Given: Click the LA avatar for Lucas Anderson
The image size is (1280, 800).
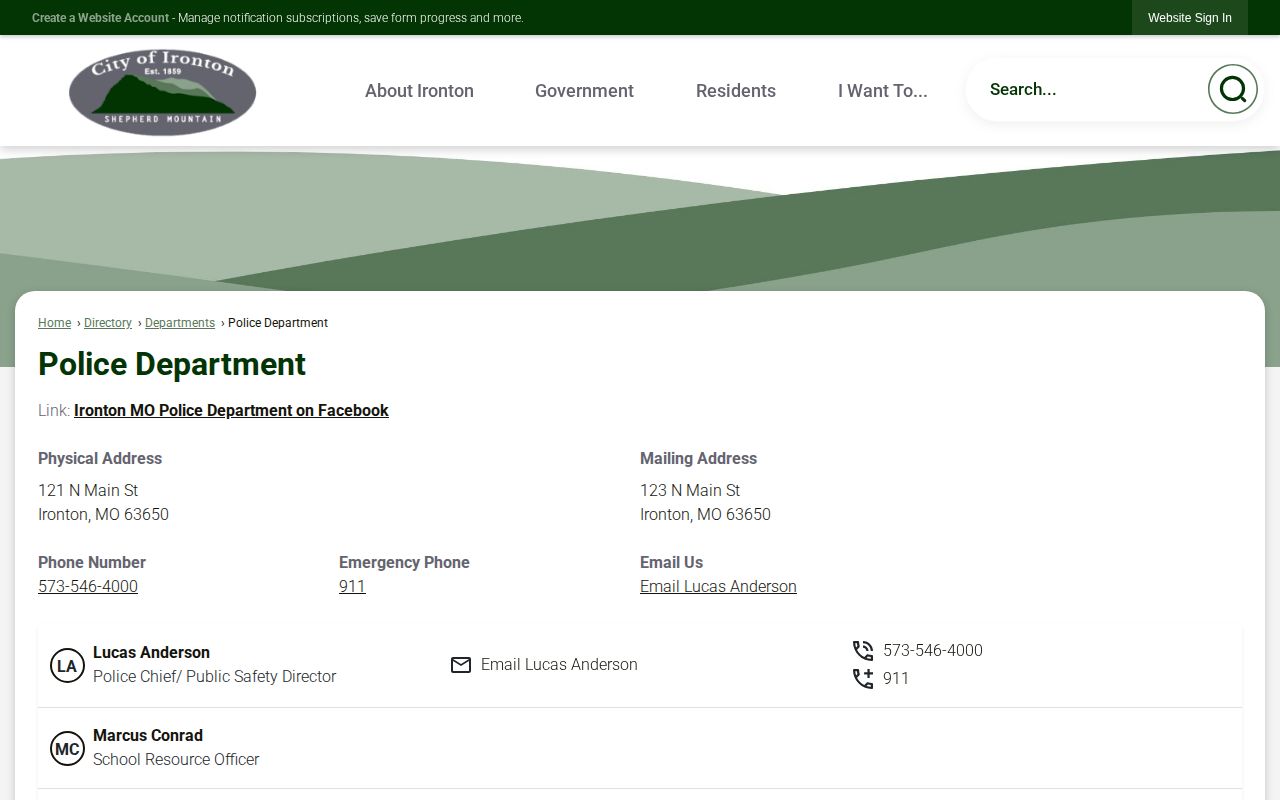Looking at the screenshot, I should point(67,665).
